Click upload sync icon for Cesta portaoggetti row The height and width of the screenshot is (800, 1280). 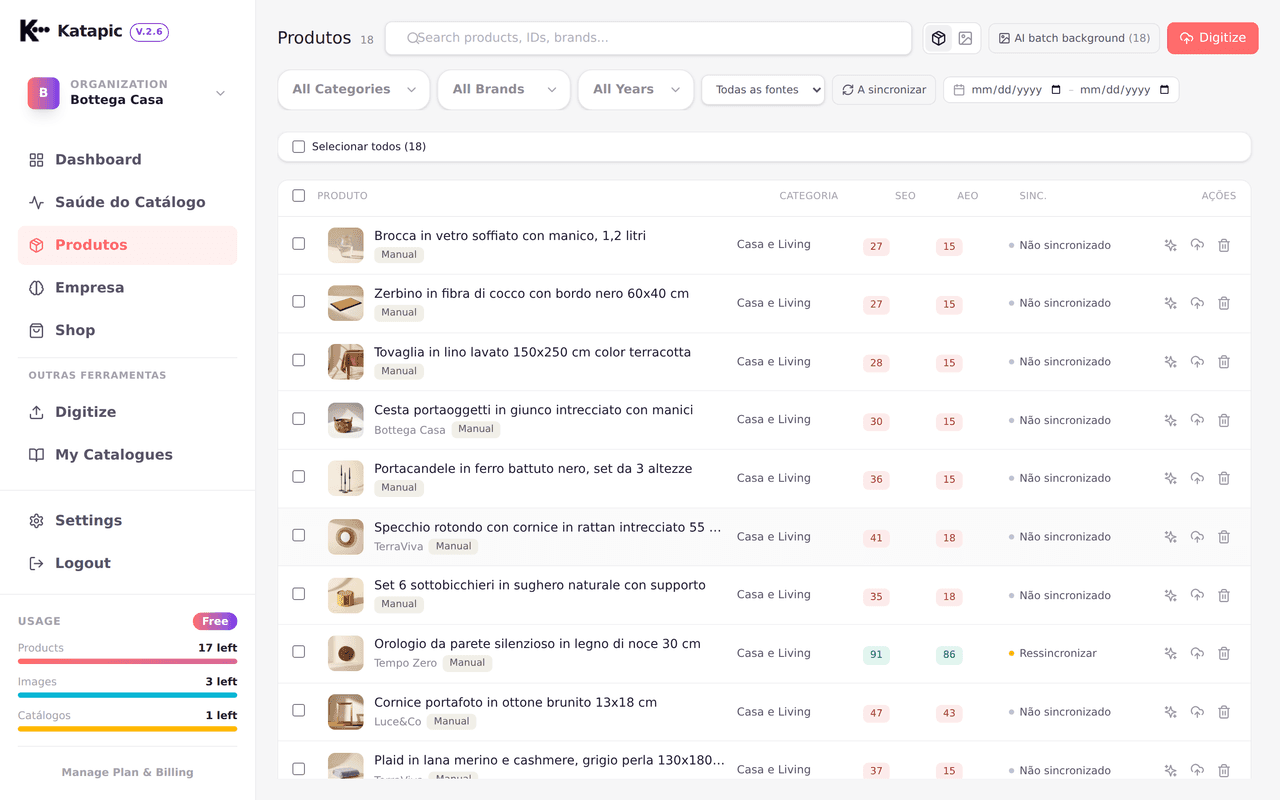pyautogui.click(x=1197, y=420)
